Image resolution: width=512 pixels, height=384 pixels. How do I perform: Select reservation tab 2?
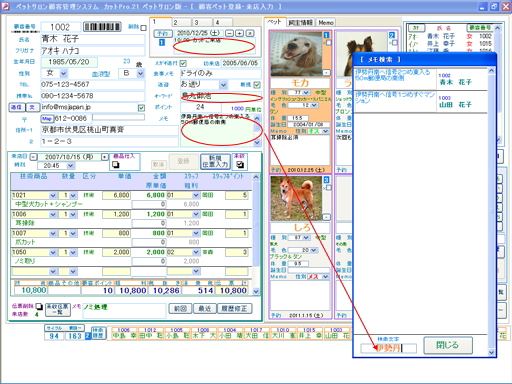(182, 22)
